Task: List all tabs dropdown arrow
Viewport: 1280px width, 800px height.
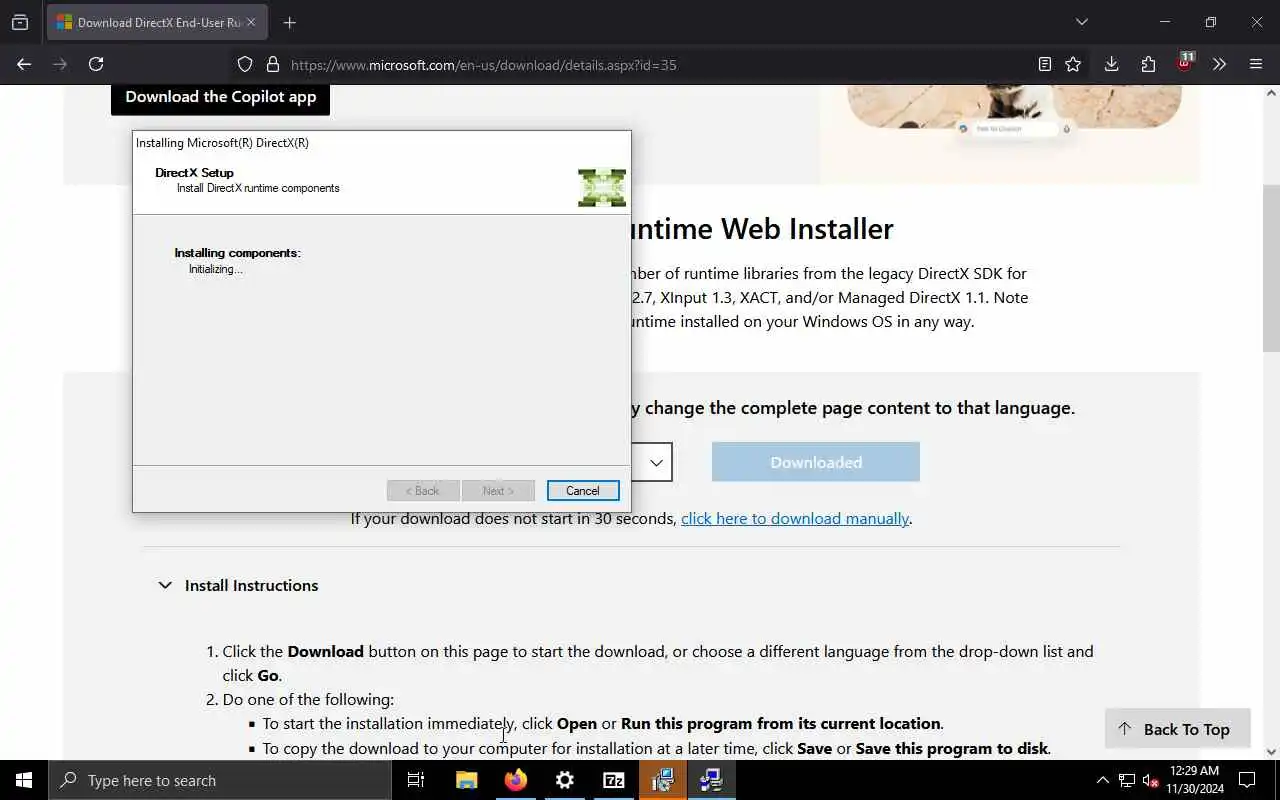Action: pyautogui.click(x=1081, y=22)
